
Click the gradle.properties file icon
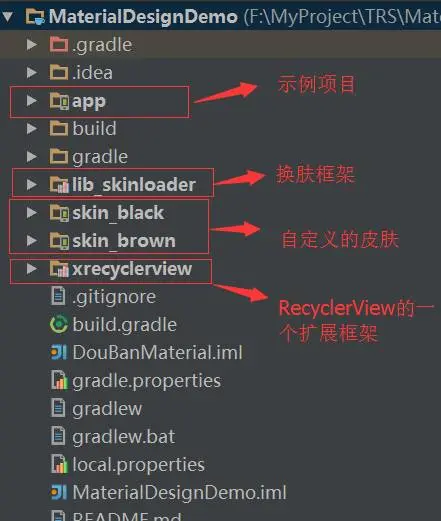(x=59, y=380)
